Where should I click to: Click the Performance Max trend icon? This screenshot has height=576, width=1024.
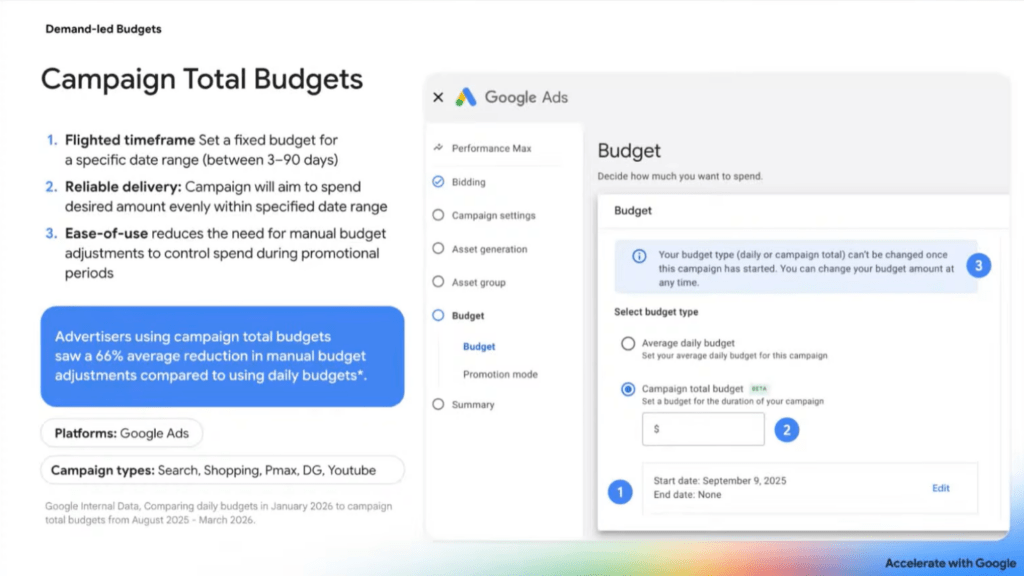point(438,148)
